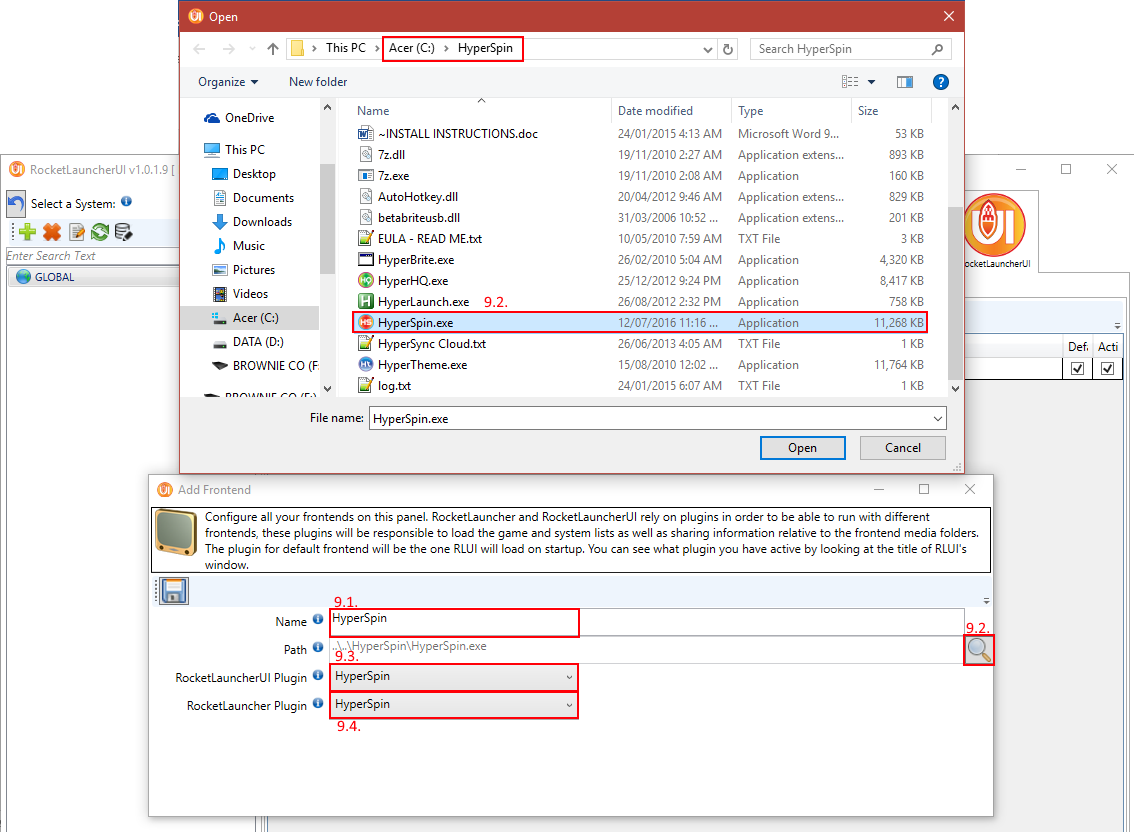This screenshot has height=832, width=1134.
Task: Click the blue Help question mark icon
Action: coord(940,82)
